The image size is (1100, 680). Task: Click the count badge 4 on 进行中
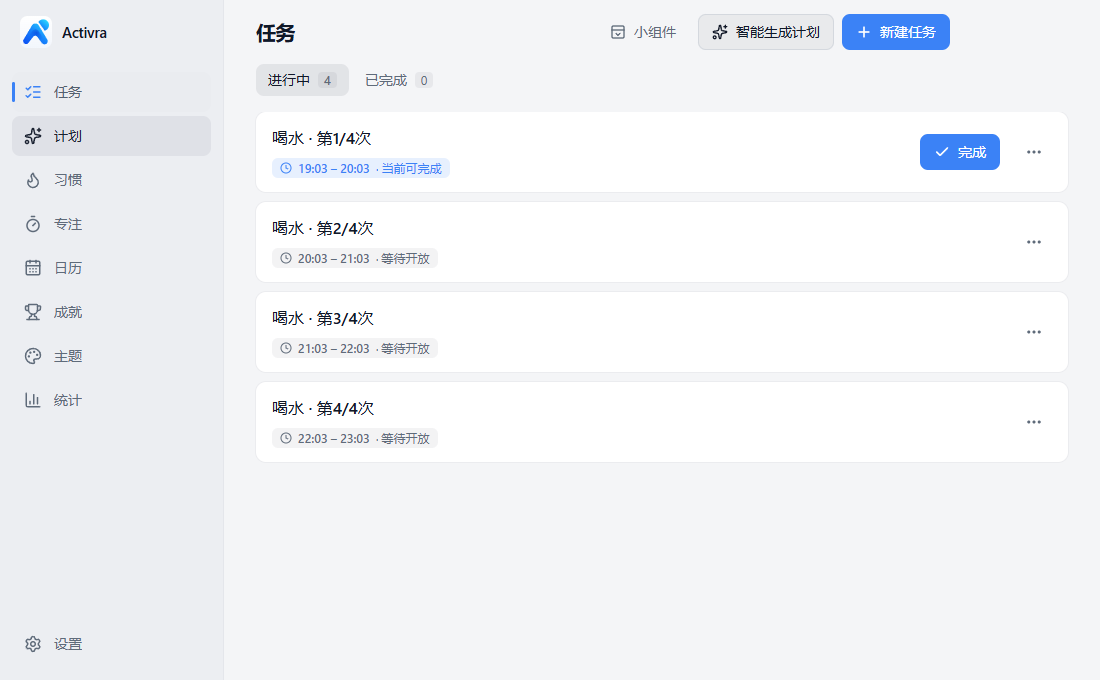(x=327, y=80)
